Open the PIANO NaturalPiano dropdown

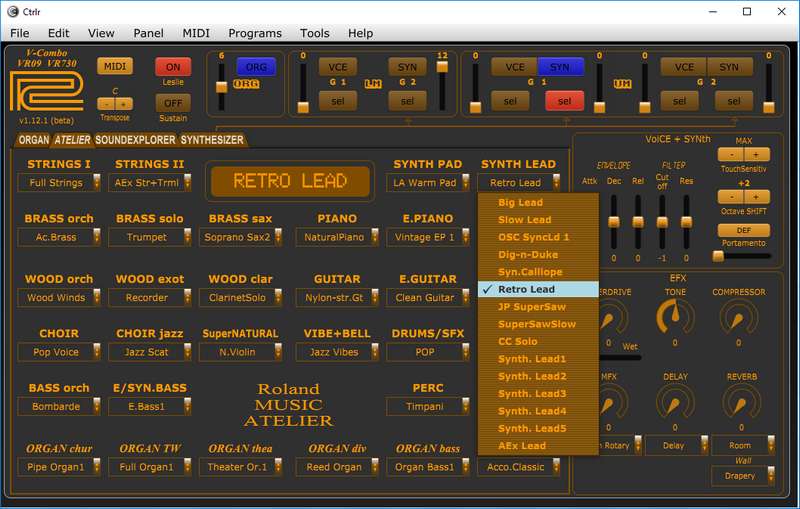pyautogui.click(x=337, y=237)
